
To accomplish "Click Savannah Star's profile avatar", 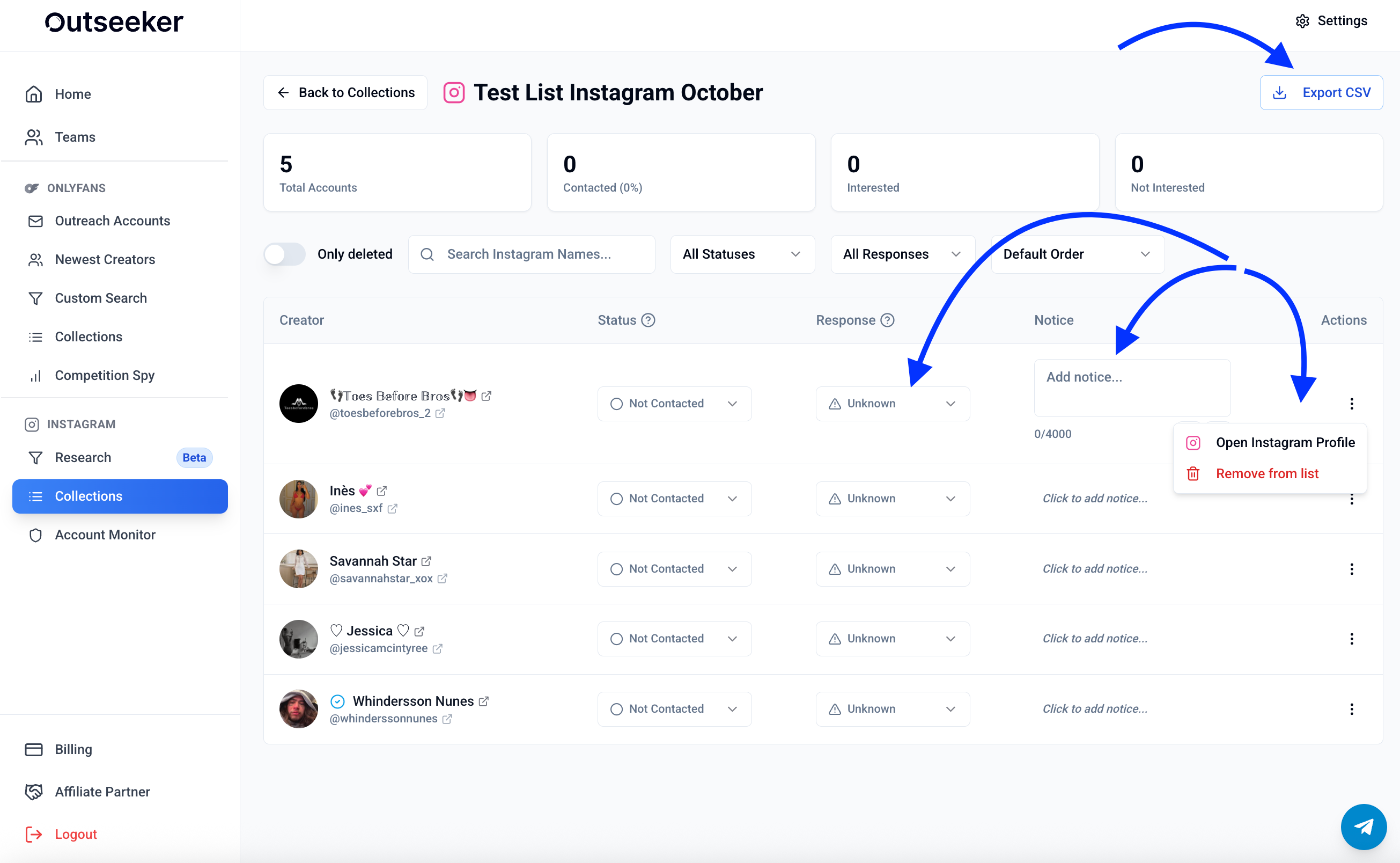I will pos(298,569).
